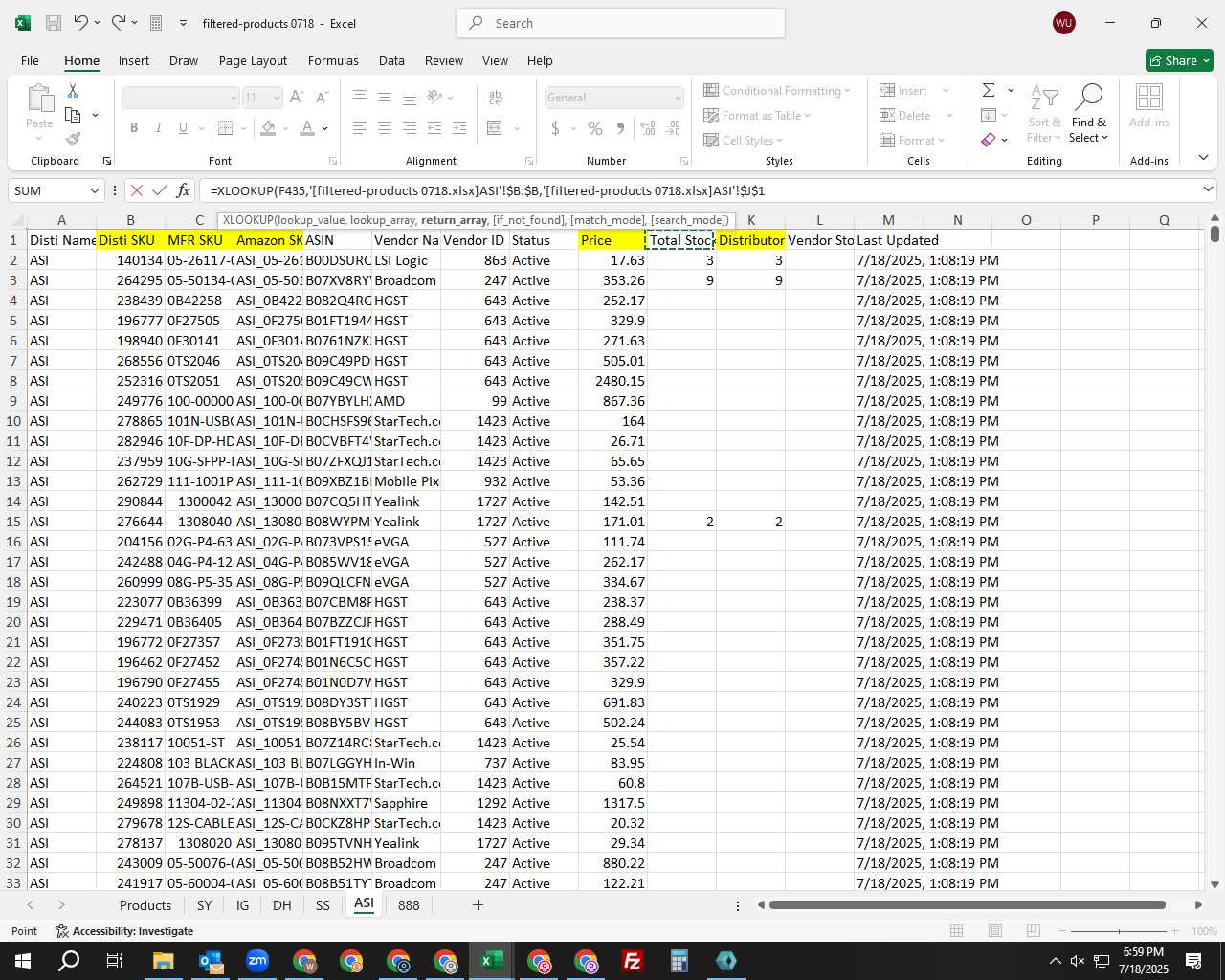Switch to Page Layout view in status bar
This screenshot has width=1225, height=980.
[x=994, y=930]
